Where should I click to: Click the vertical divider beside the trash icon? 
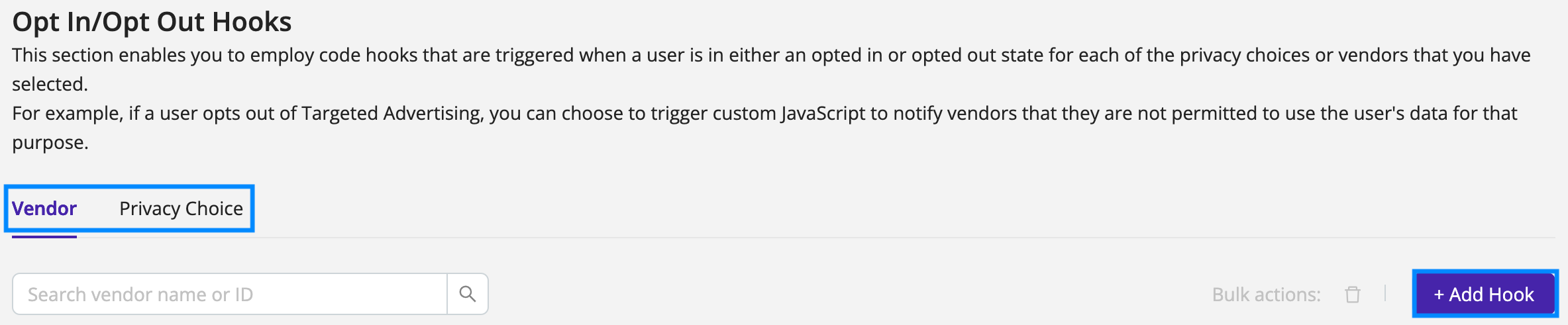click(1385, 293)
